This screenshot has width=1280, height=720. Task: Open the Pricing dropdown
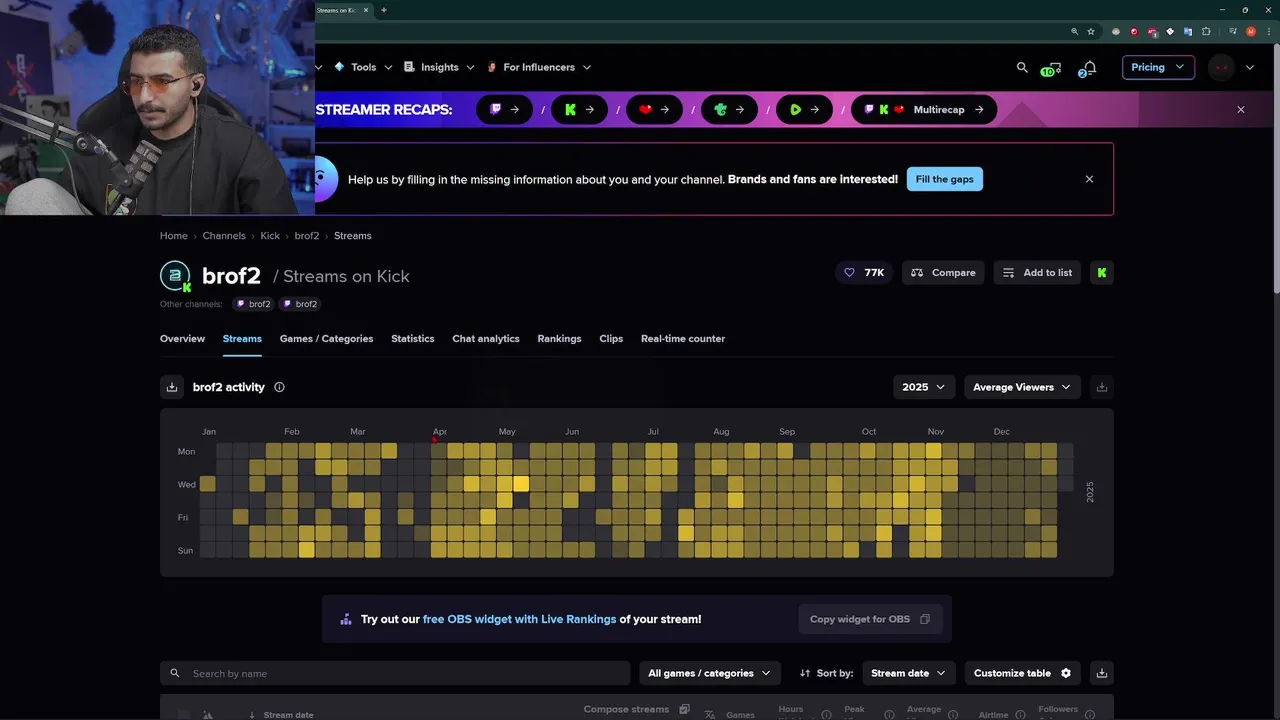click(1158, 67)
